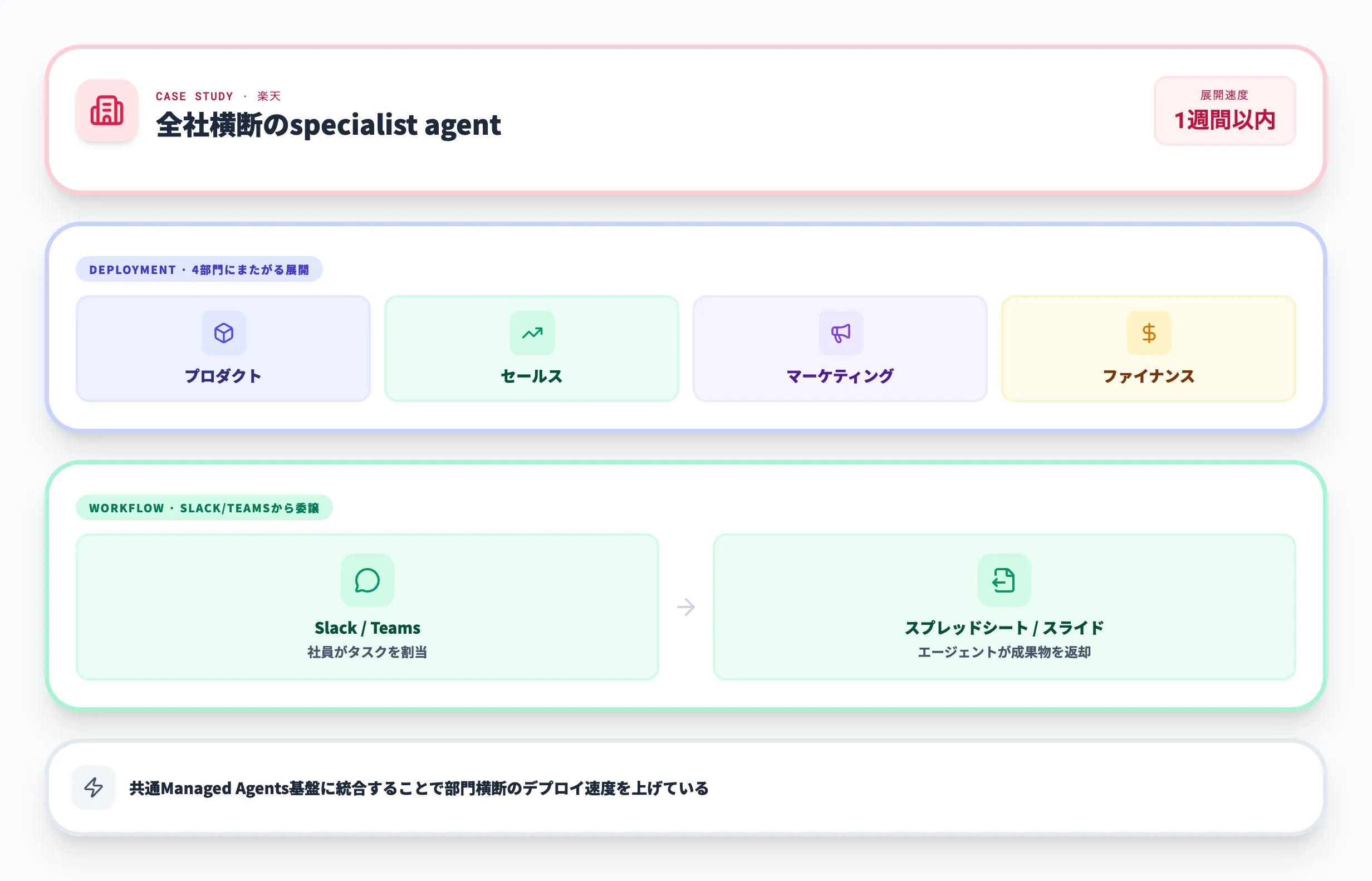Click the building icon in the case study header
Screen dimensions: 1372x881
coord(106,111)
